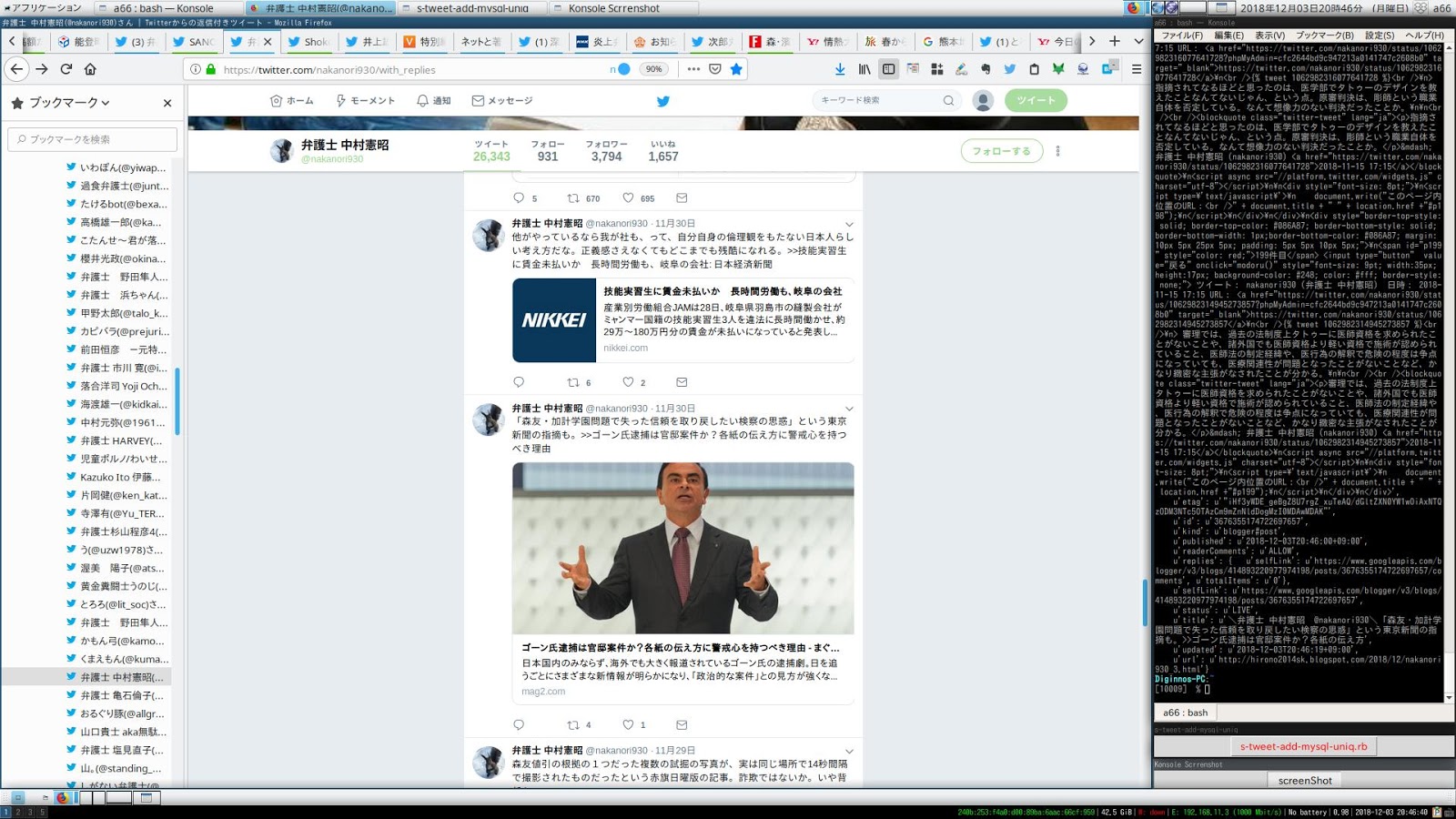This screenshot has width=1456, height=819.
Task: Like the tweet with 695 likes
Action: (x=628, y=197)
